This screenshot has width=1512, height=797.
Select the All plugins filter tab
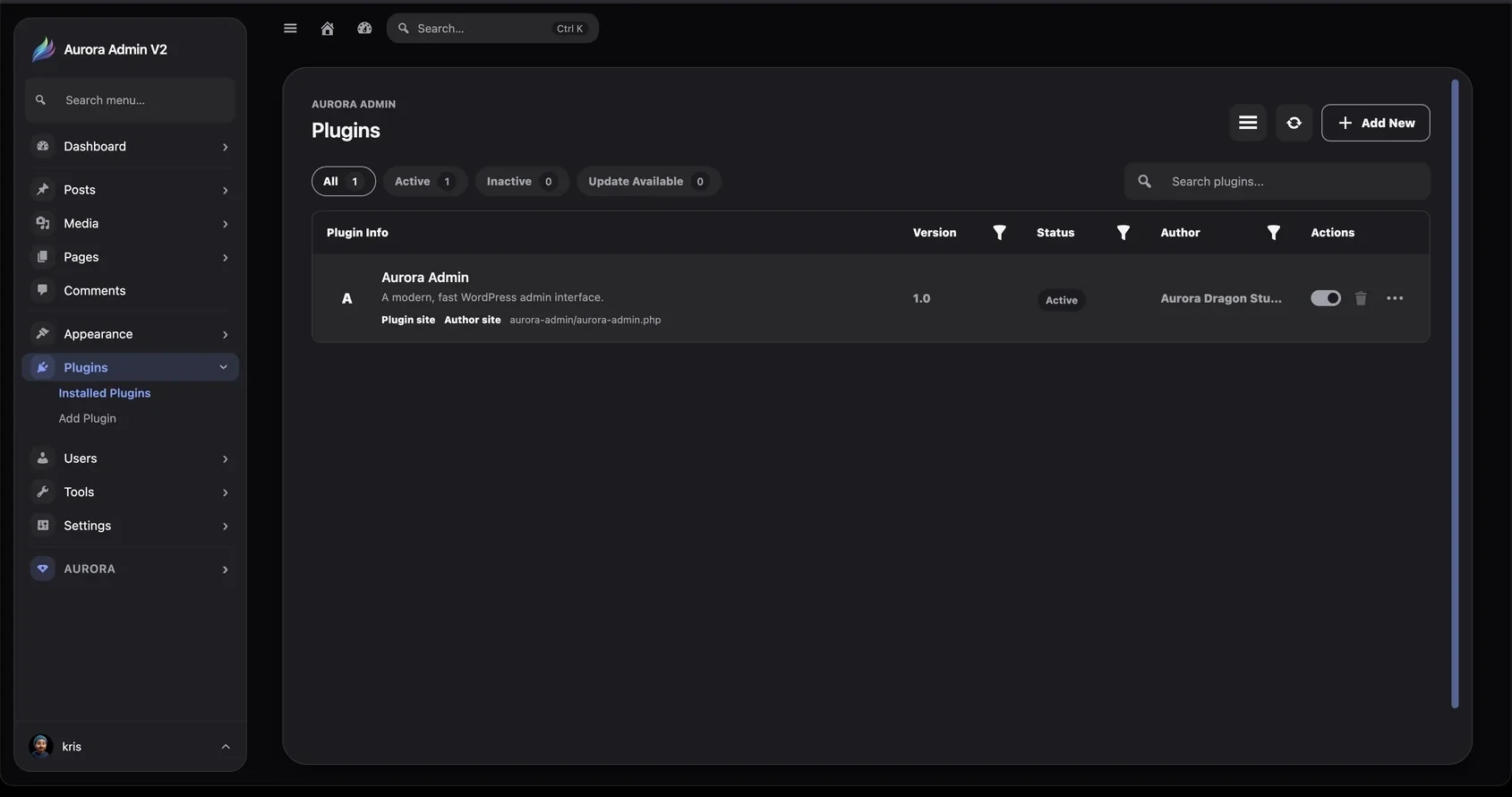344,181
